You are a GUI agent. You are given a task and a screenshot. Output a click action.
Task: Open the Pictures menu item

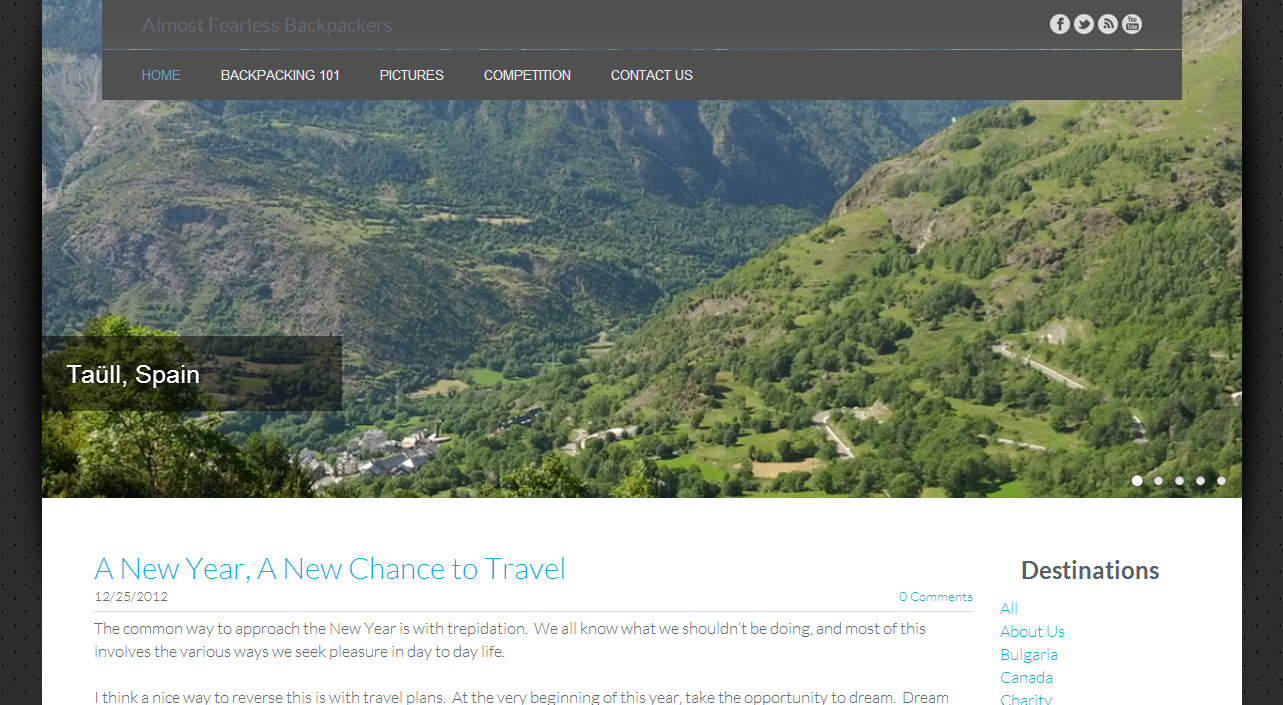click(412, 75)
